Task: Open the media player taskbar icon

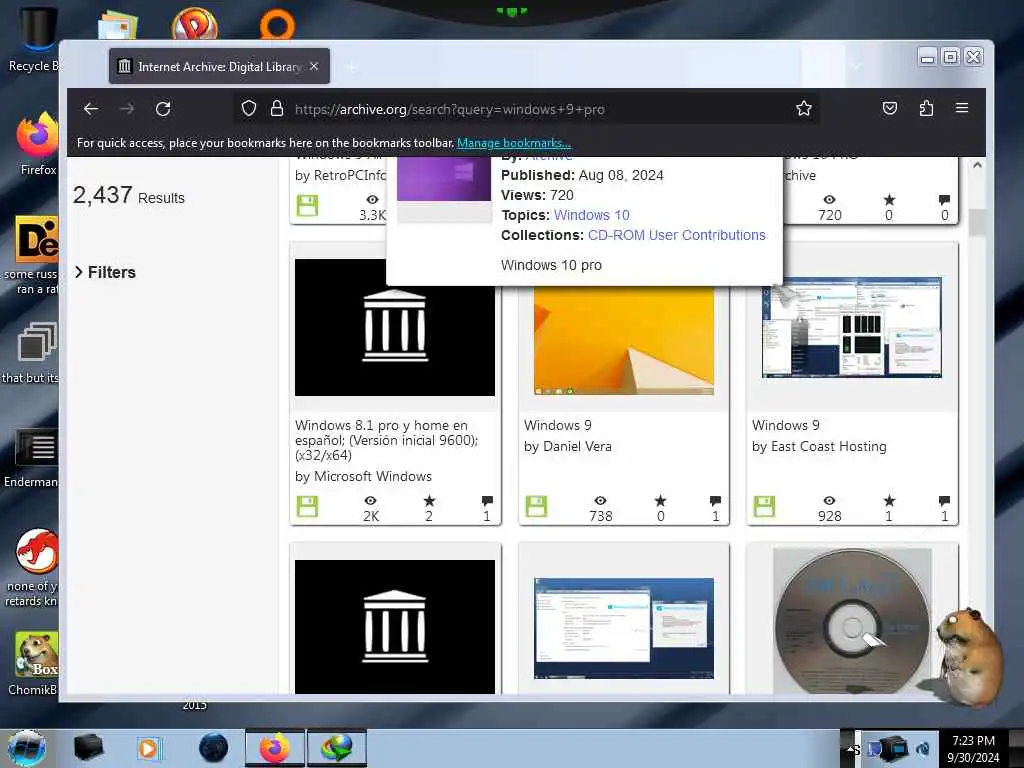Action: pos(150,748)
